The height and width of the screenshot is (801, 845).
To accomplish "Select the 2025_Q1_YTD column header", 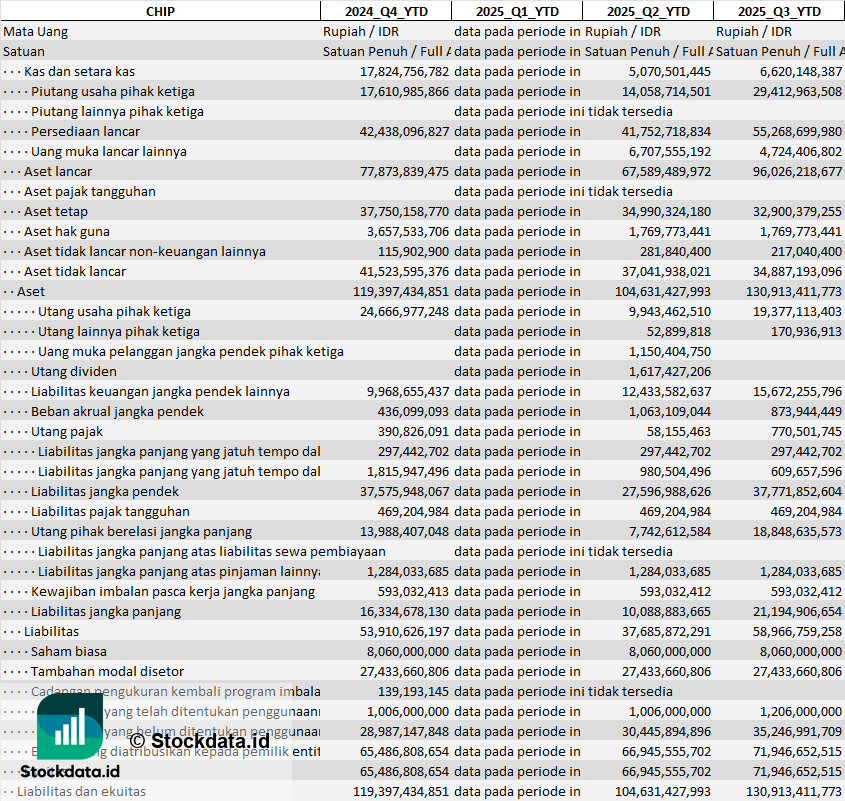I will click(516, 11).
